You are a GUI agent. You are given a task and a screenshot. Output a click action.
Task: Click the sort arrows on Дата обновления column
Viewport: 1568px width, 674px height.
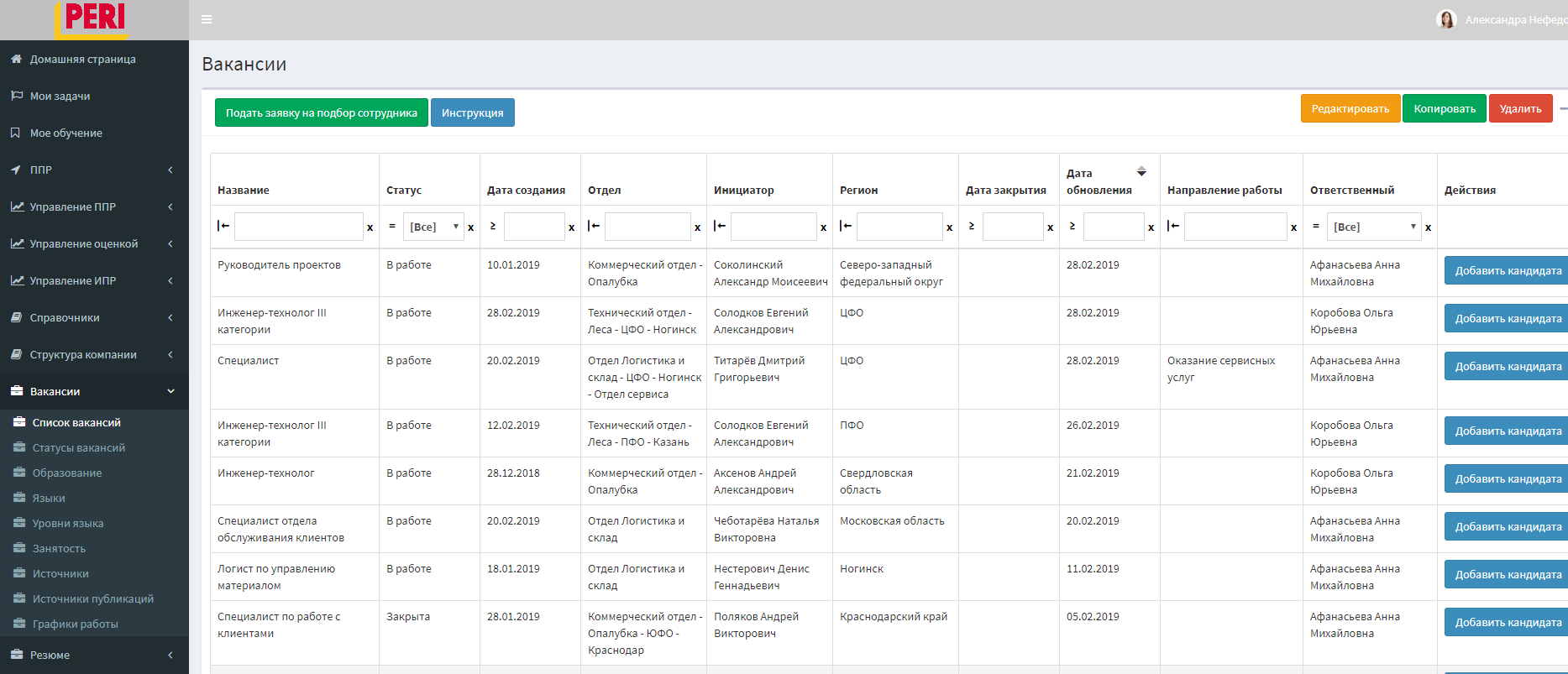pos(1141,172)
